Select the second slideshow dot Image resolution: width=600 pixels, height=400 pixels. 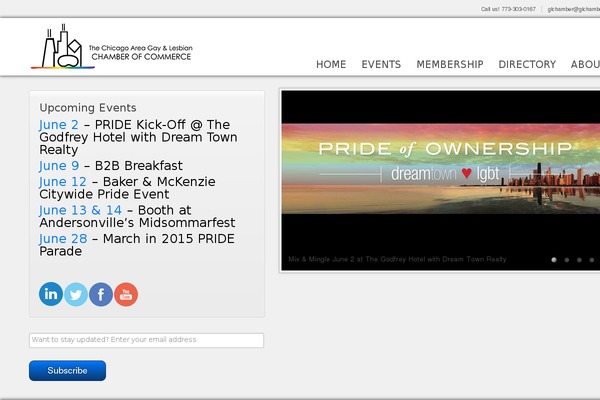point(567,260)
